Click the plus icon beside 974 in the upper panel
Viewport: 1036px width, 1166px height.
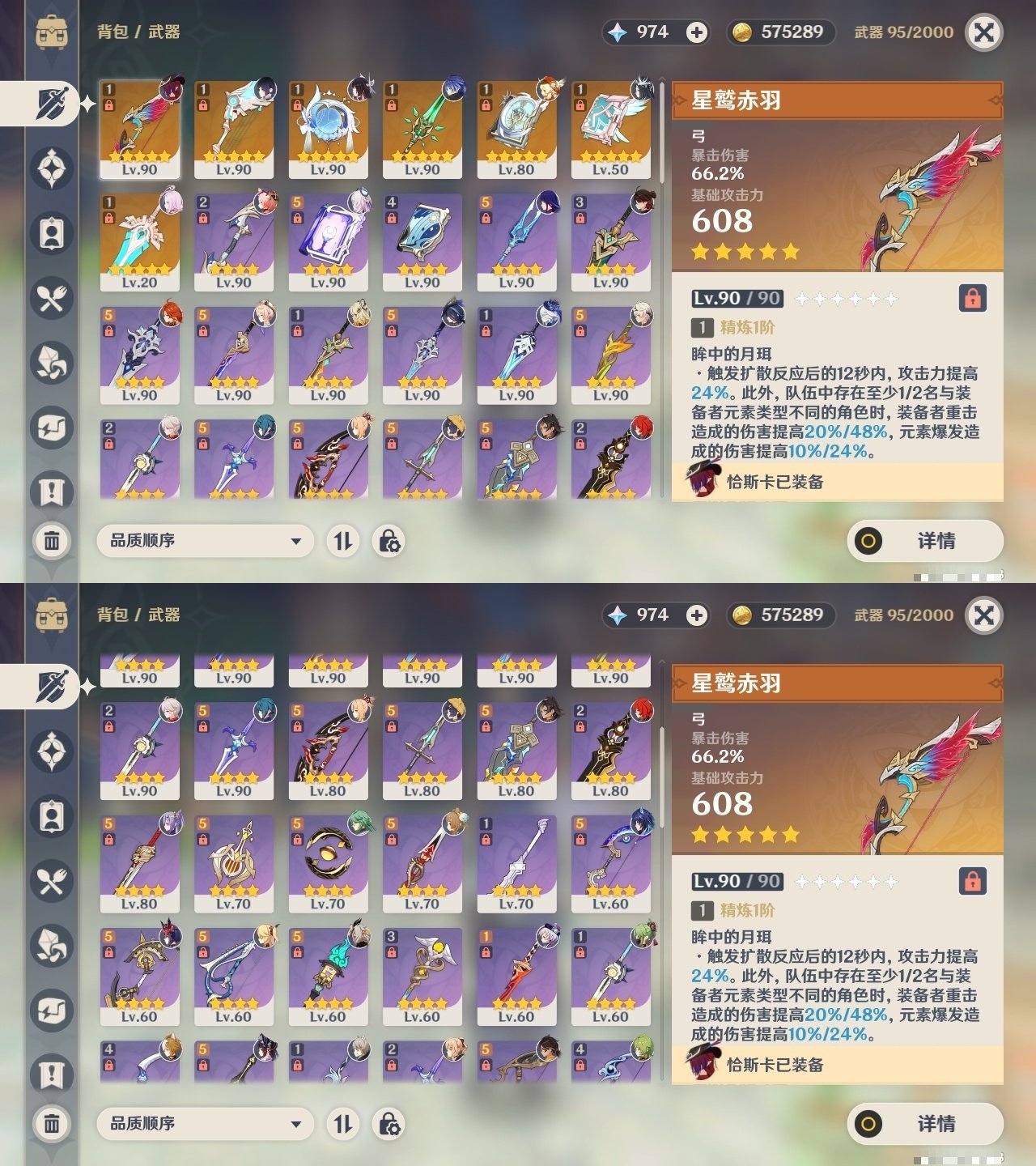[x=696, y=32]
